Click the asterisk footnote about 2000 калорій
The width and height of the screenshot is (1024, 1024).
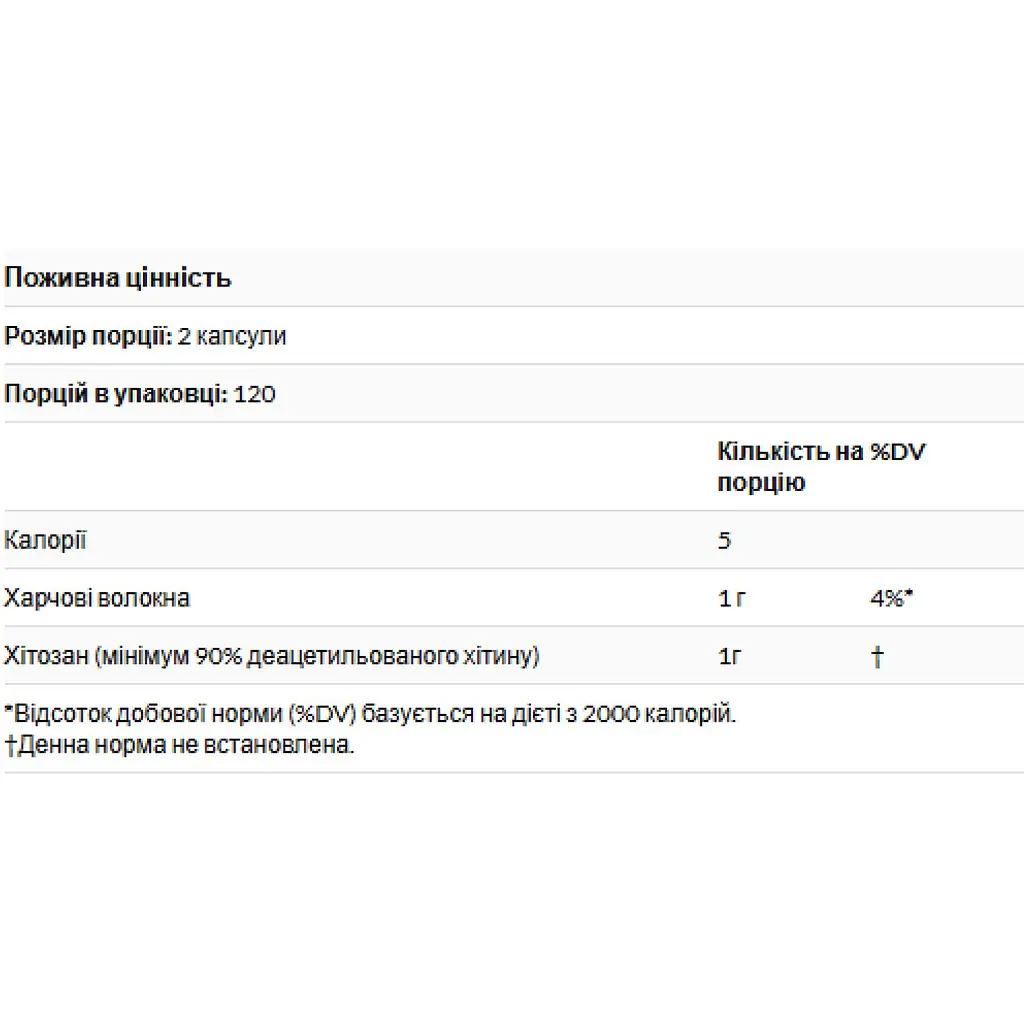pyautogui.click(x=370, y=715)
